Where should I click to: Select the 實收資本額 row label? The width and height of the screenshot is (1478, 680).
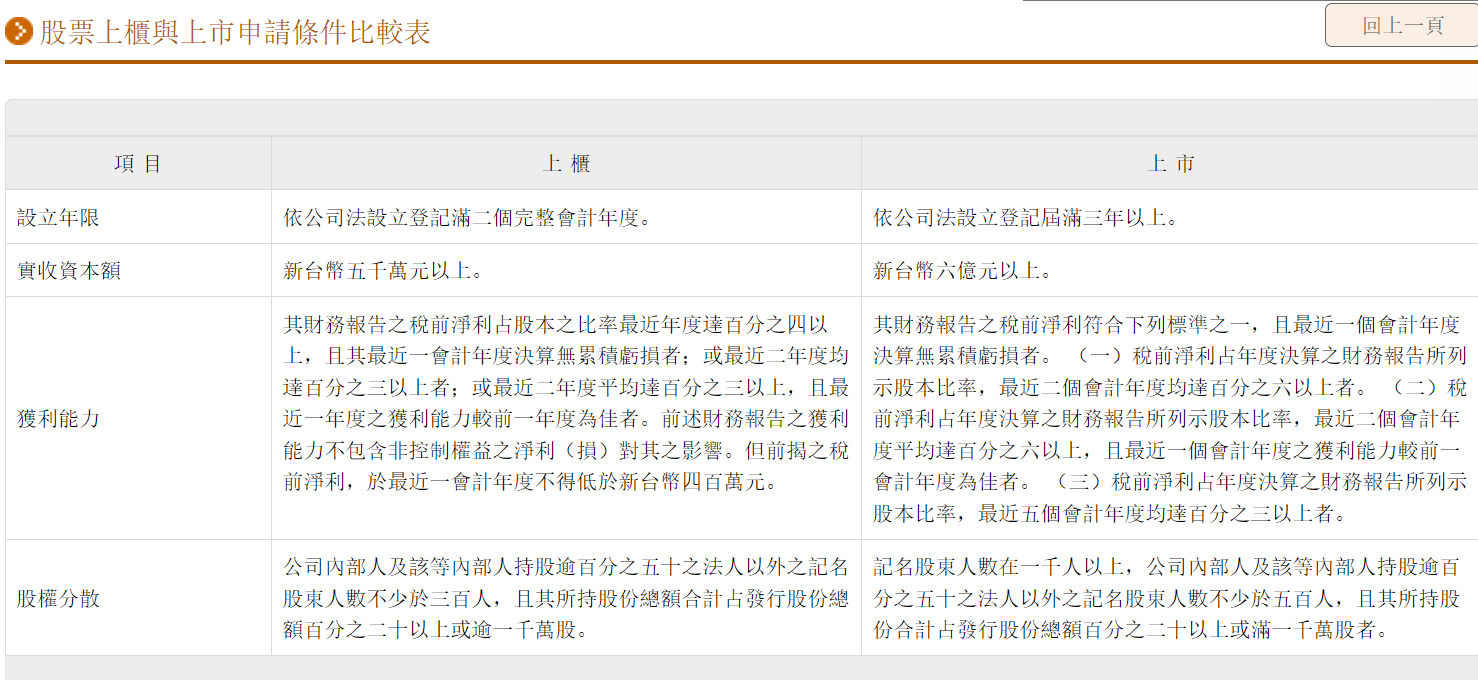(x=69, y=271)
